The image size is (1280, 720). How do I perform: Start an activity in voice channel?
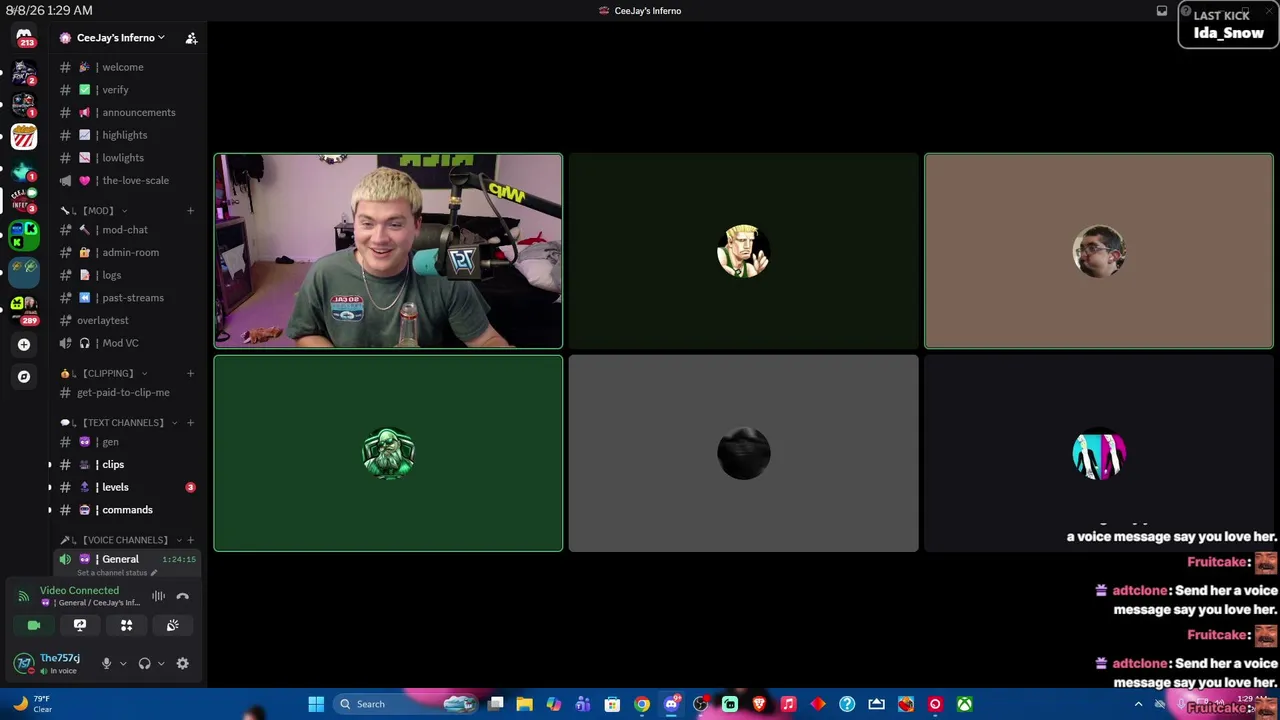(126, 625)
